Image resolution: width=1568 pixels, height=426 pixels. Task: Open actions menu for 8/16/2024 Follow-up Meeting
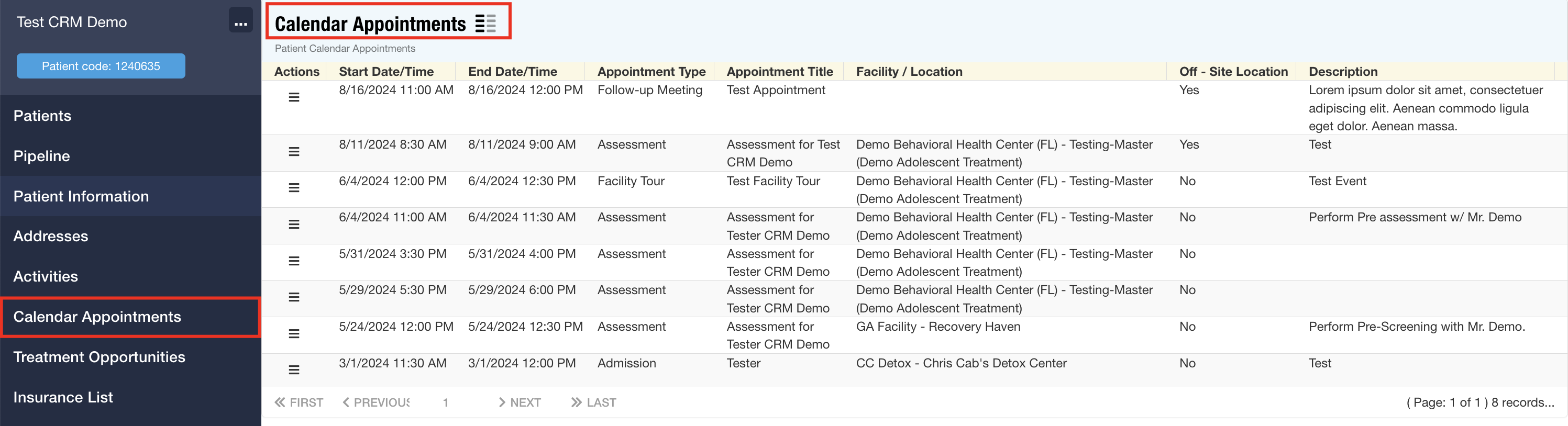[294, 97]
